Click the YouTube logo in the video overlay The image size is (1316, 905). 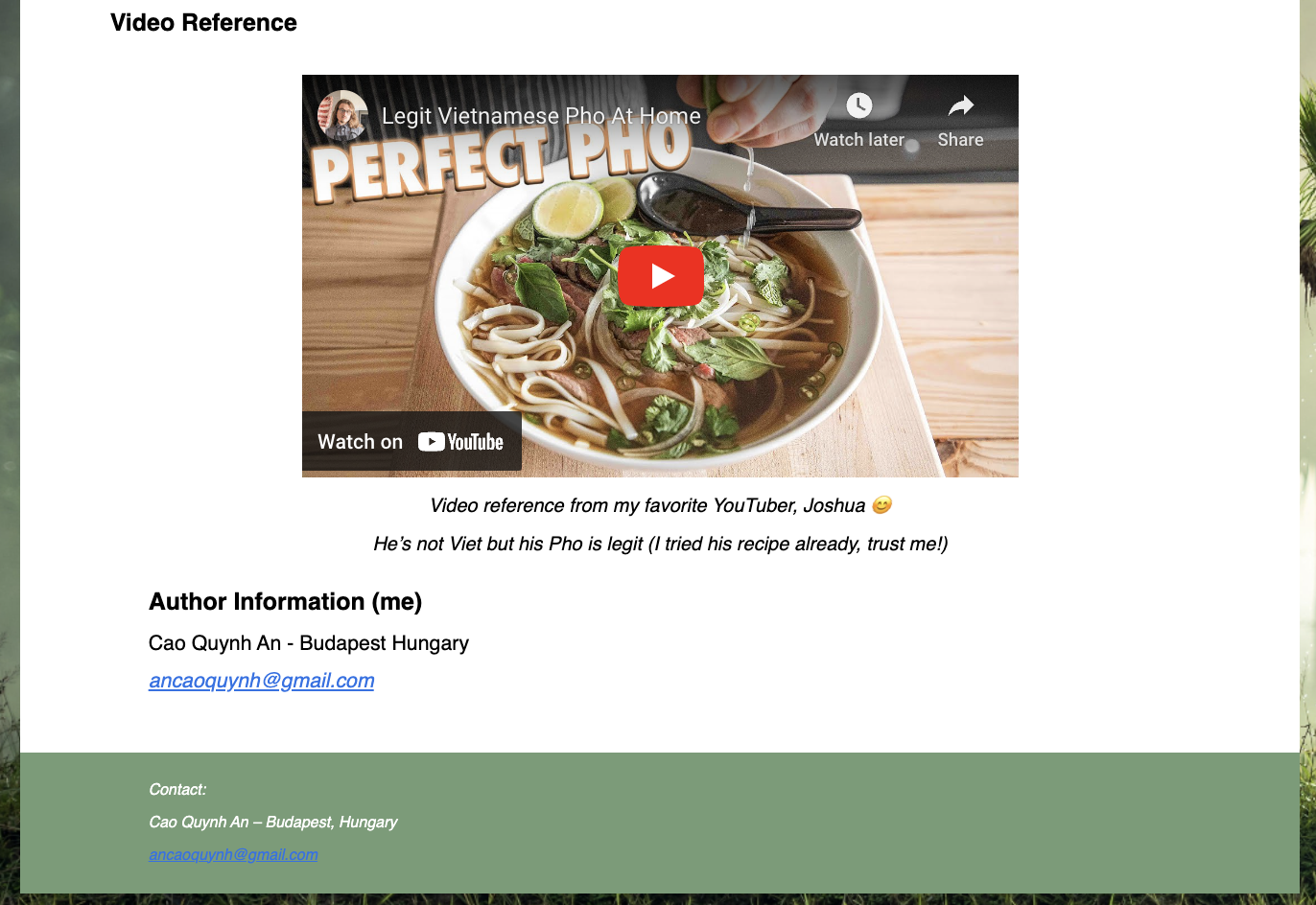460,442
